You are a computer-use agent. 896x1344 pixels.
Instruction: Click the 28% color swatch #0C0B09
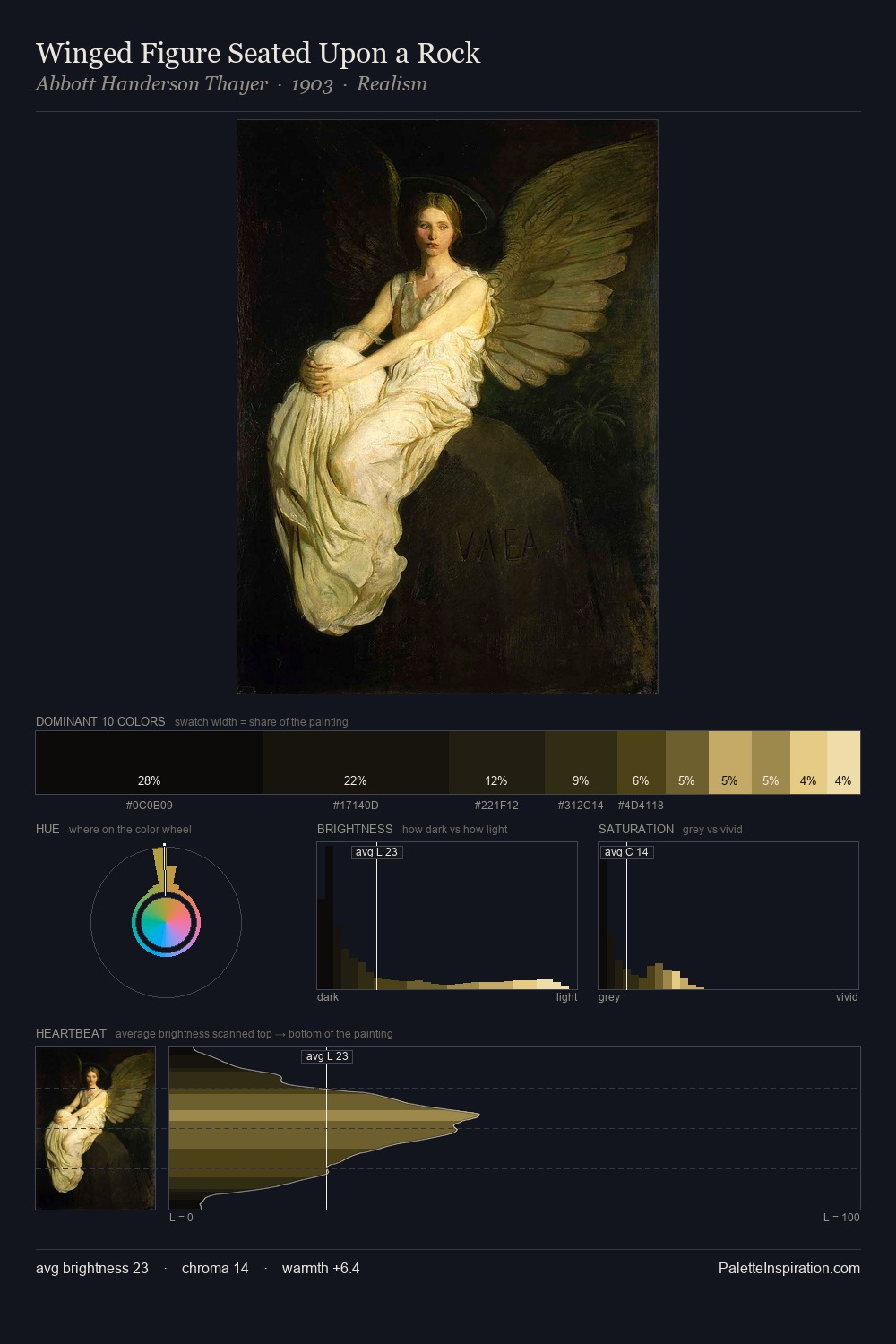tap(150, 762)
